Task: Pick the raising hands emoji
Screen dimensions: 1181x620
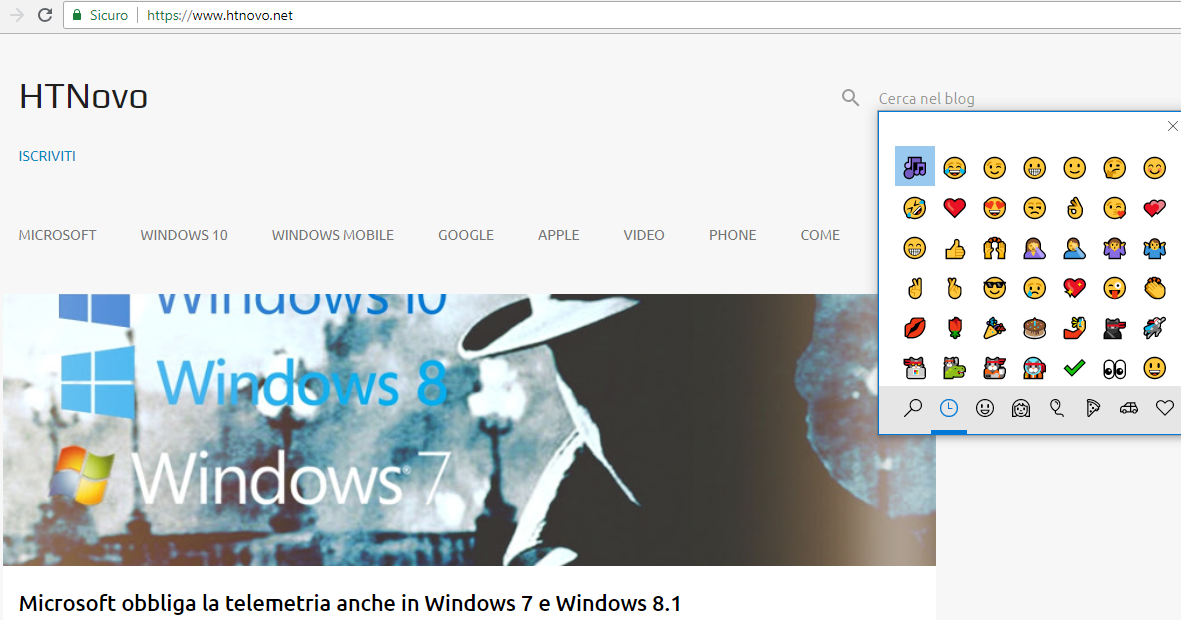Action: tap(994, 248)
